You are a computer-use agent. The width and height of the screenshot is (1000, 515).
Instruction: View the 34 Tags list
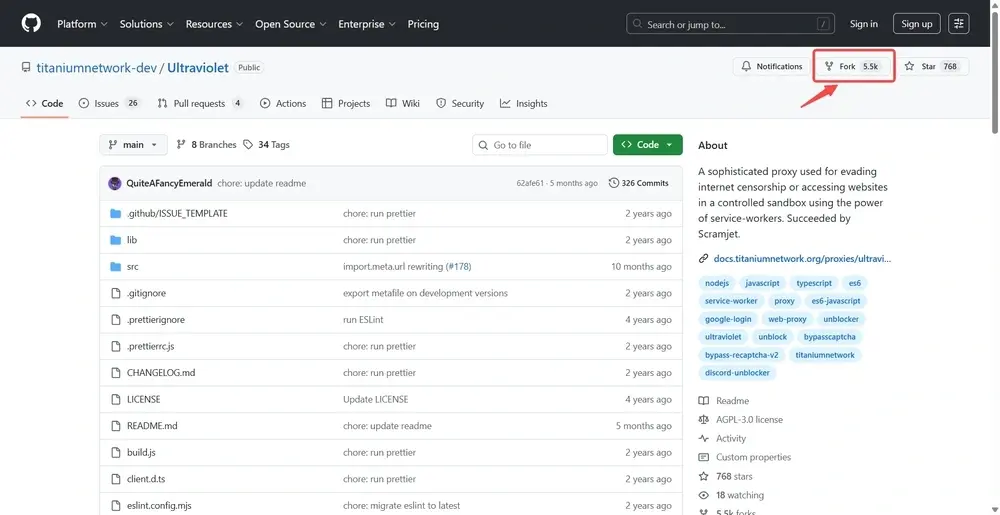(266, 145)
